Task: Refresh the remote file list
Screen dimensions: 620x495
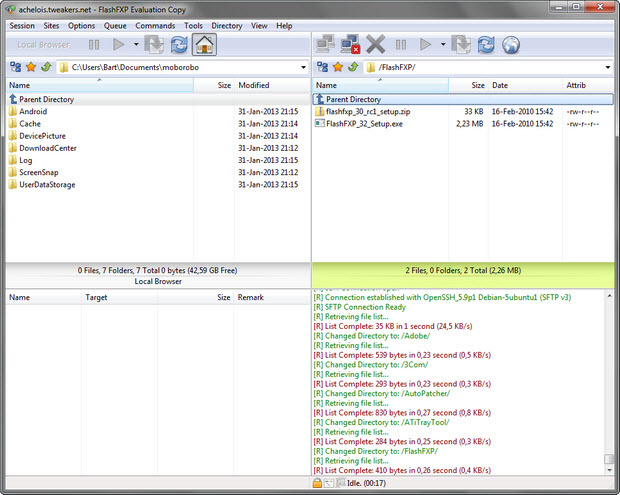Action: 486,44
